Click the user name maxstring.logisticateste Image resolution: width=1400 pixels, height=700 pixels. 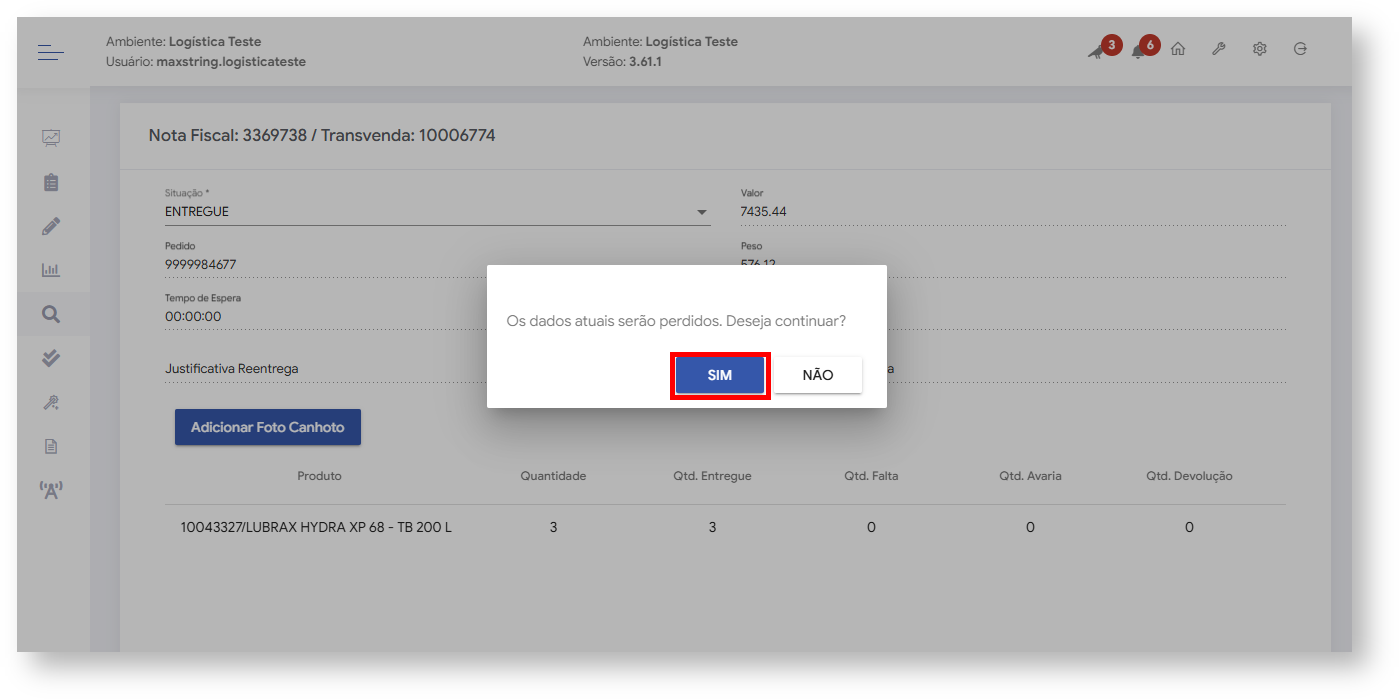click(231, 62)
